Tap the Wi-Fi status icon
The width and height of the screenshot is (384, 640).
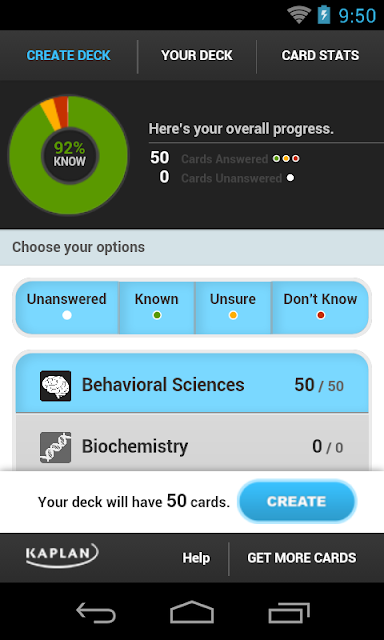pyautogui.click(x=299, y=15)
